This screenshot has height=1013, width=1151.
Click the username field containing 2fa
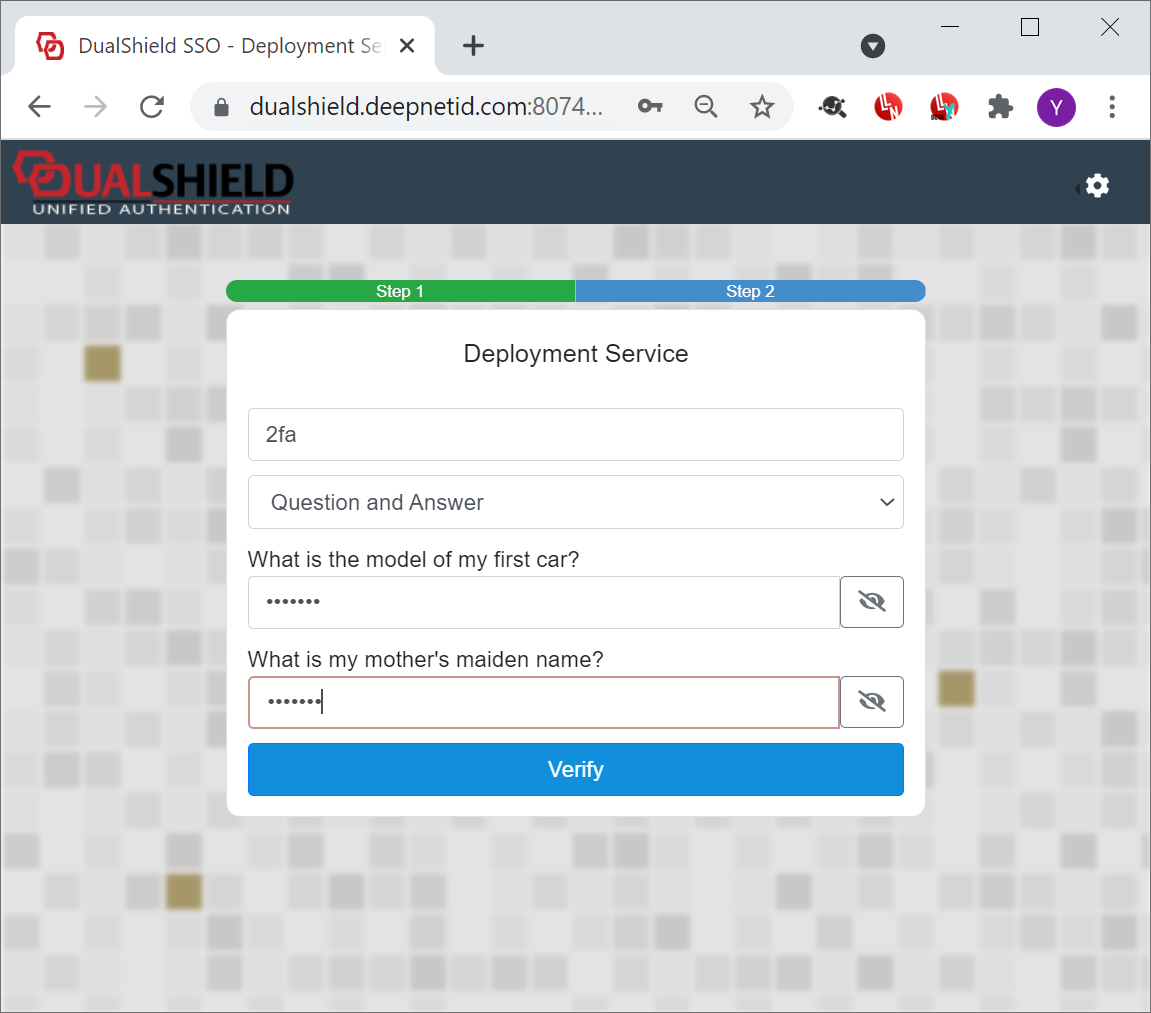tap(575, 434)
